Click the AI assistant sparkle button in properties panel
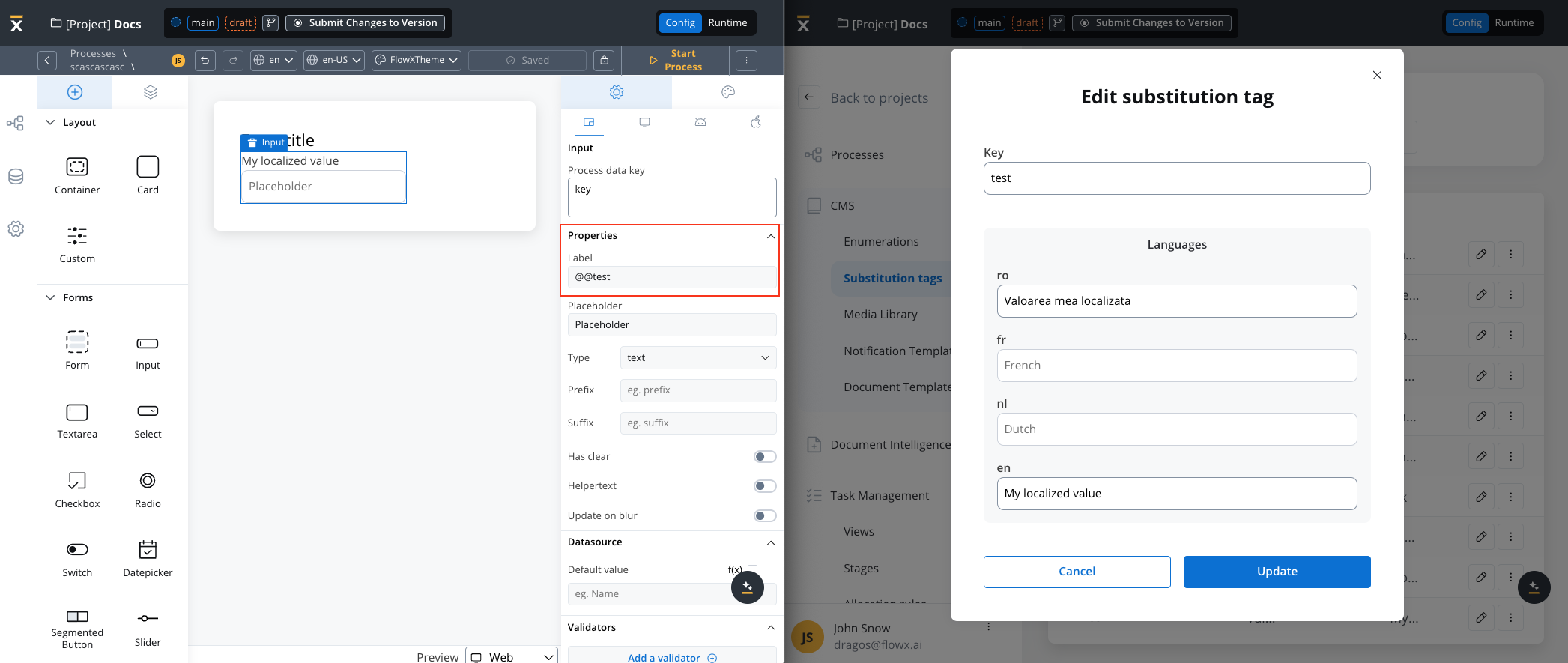This screenshot has height=663, width=1568. 748,587
